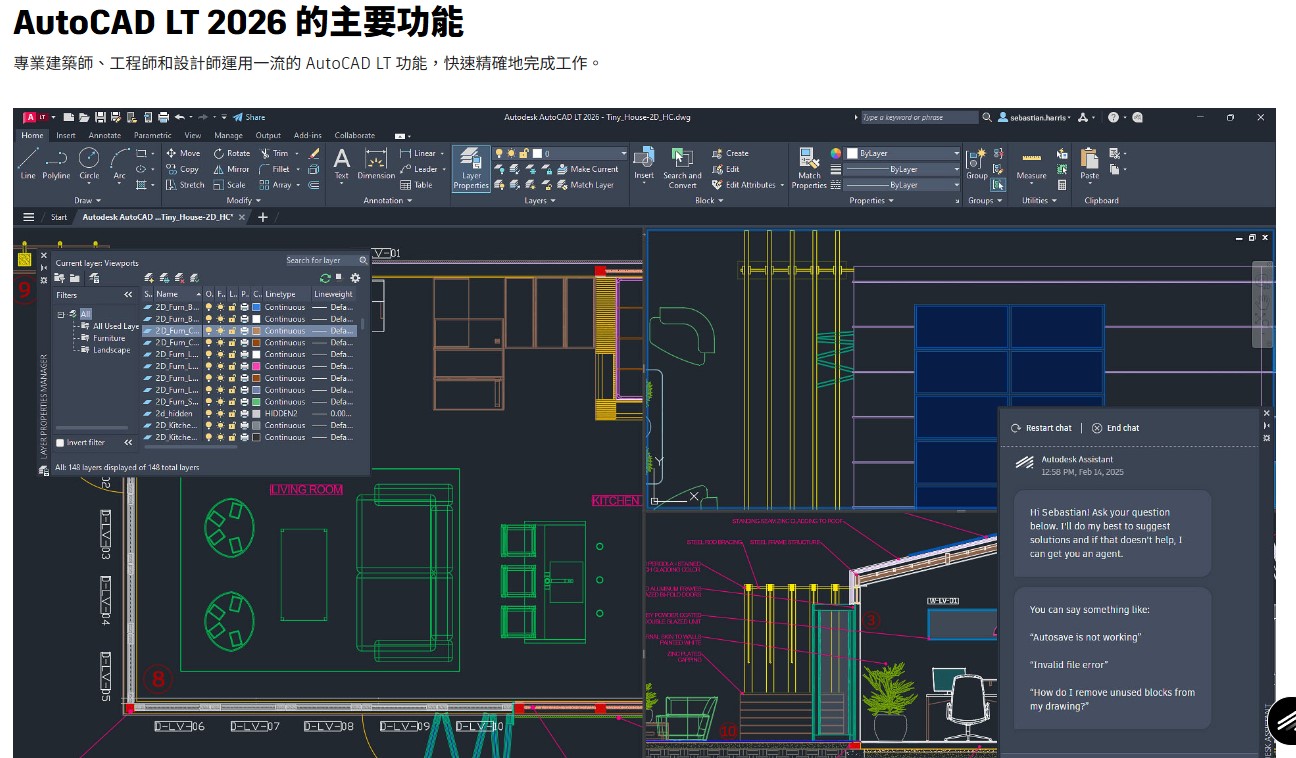
Task: Click the Trim tool
Action: tap(275, 153)
